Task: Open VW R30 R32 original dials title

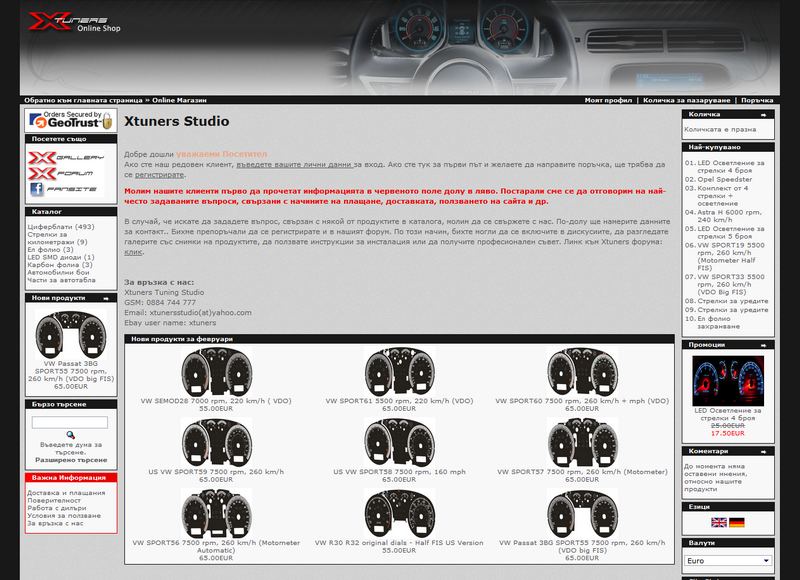Action: pyautogui.click(x=399, y=543)
